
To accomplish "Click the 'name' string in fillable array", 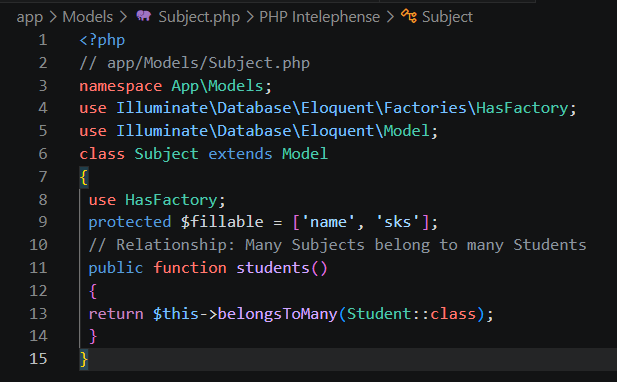I will (x=329, y=222).
